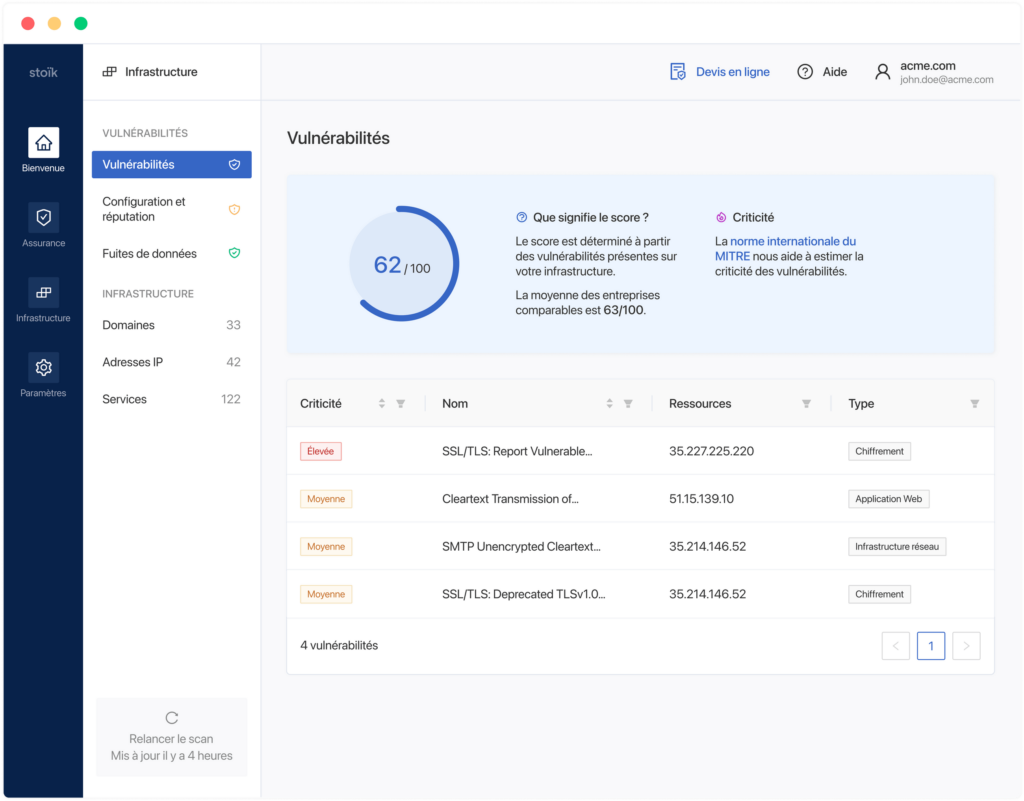Viewport: 1024px width, 801px height.
Task: Open the Ressources column filter
Action: click(807, 404)
